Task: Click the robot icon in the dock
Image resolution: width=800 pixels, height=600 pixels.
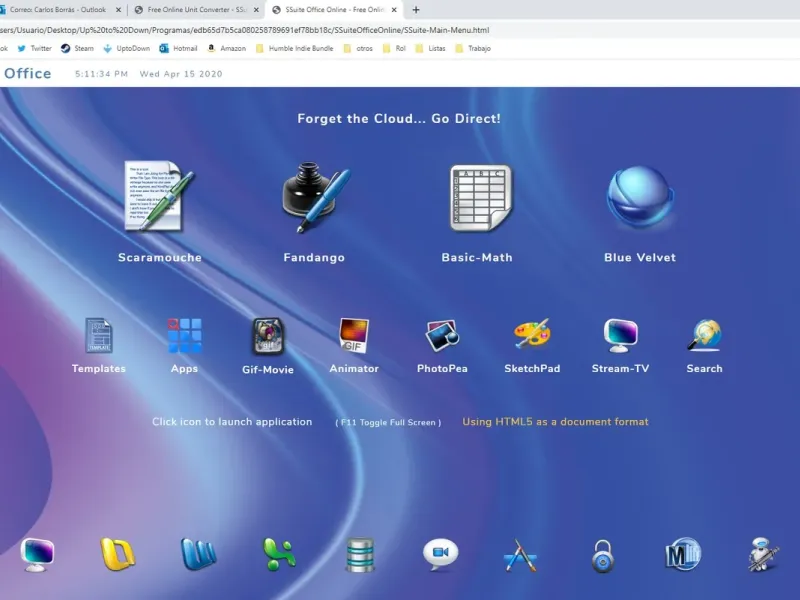Action: click(763, 555)
